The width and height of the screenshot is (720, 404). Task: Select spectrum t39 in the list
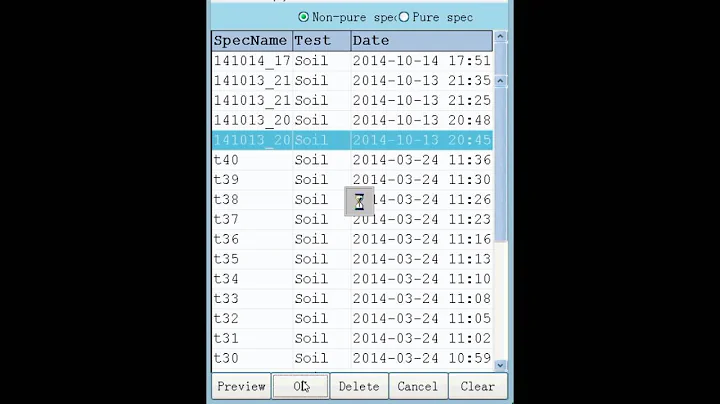coord(352,180)
